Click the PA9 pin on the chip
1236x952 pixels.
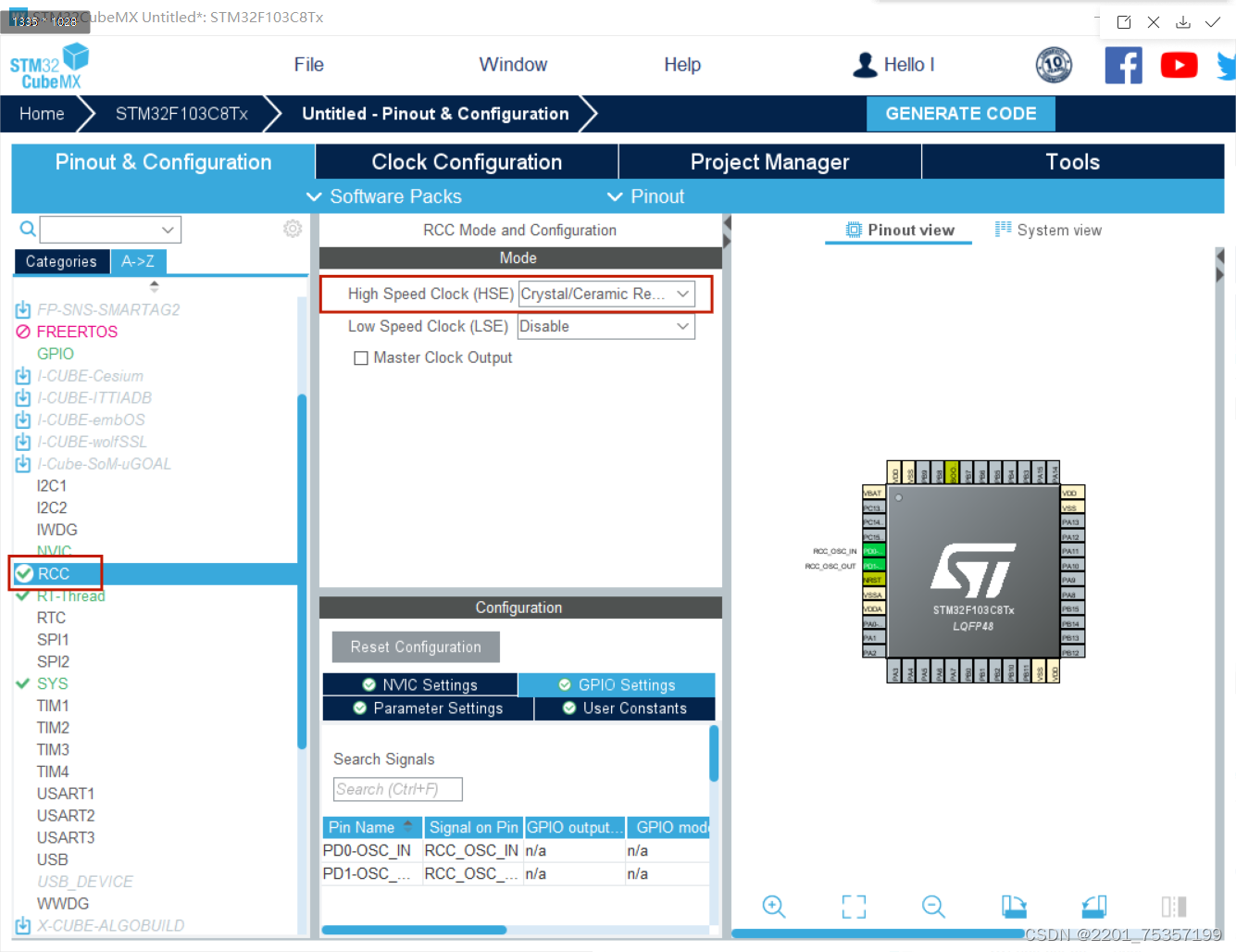click(x=1072, y=580)
